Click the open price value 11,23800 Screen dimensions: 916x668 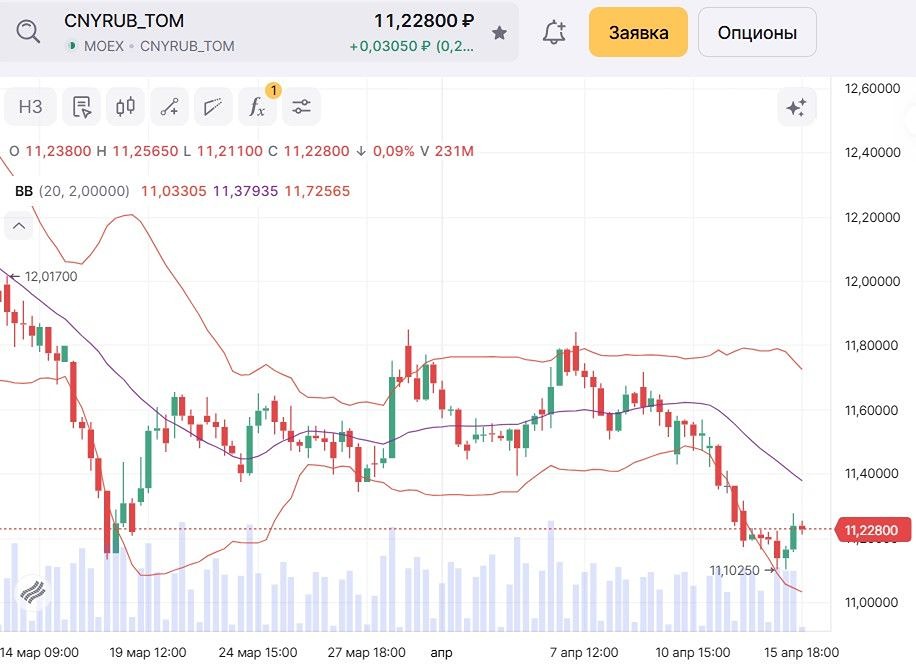coord(58,151)
